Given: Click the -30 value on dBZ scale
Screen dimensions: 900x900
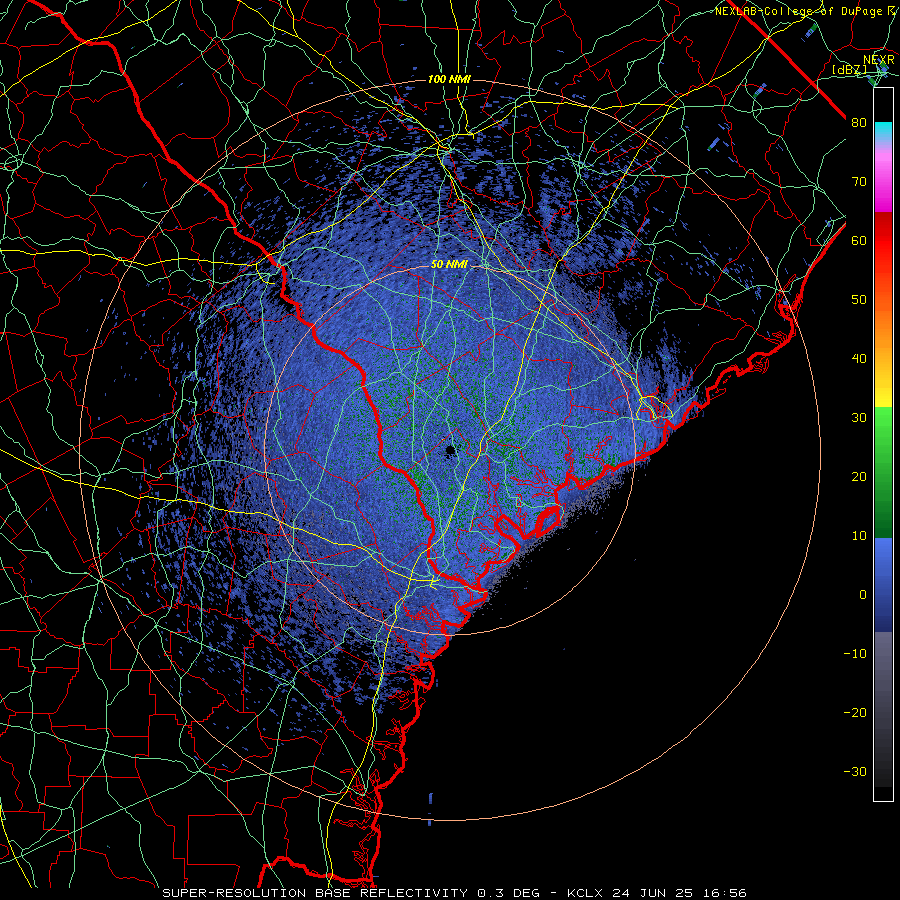Looking at the screenshot, I should pos(855,772).
